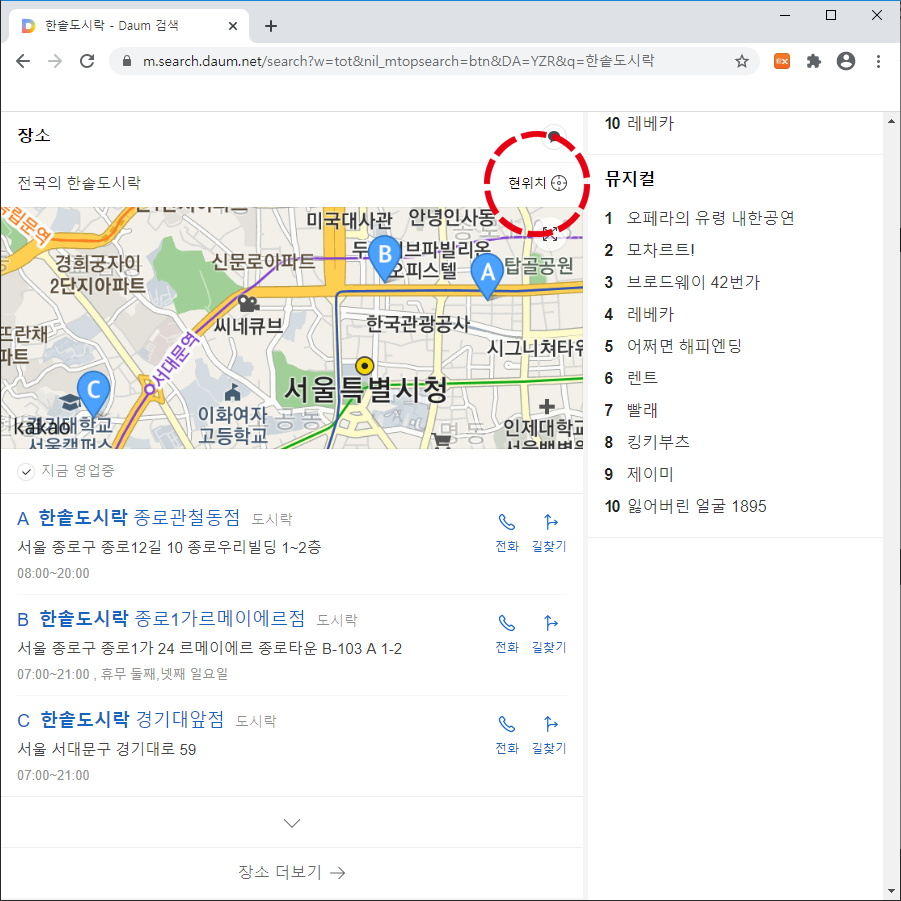The width and height of the screenshot is (901, 901).
Task: Call 한솔도시락 종로관철동점 via phone icon
Action: coord(507,533)
